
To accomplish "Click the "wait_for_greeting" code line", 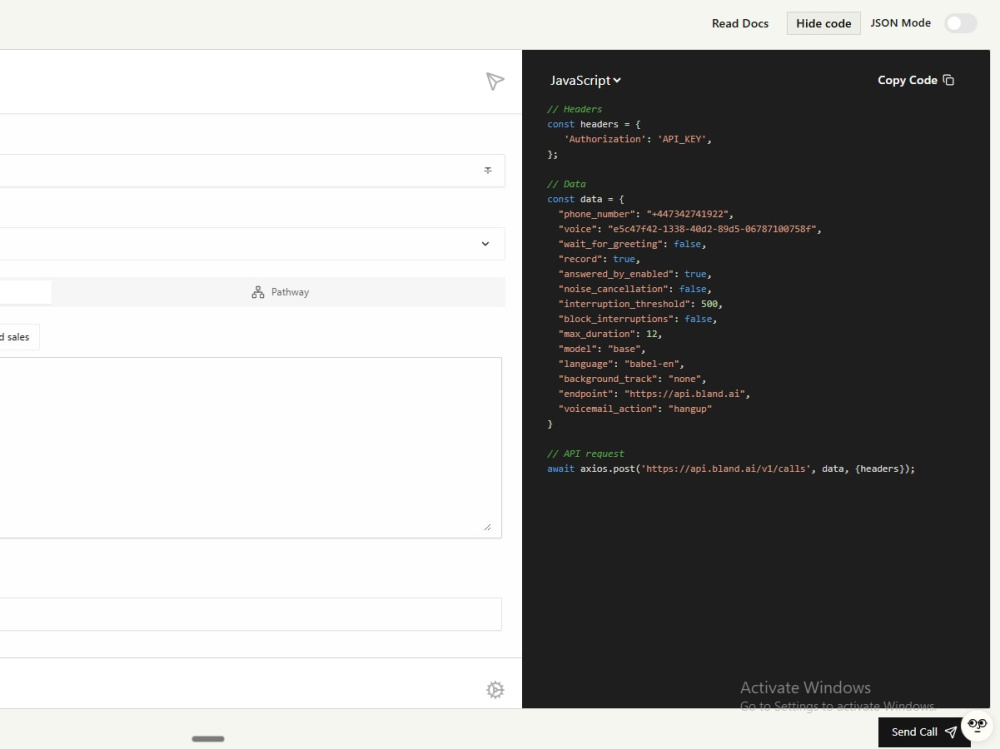I will click(x=632, y=244).
